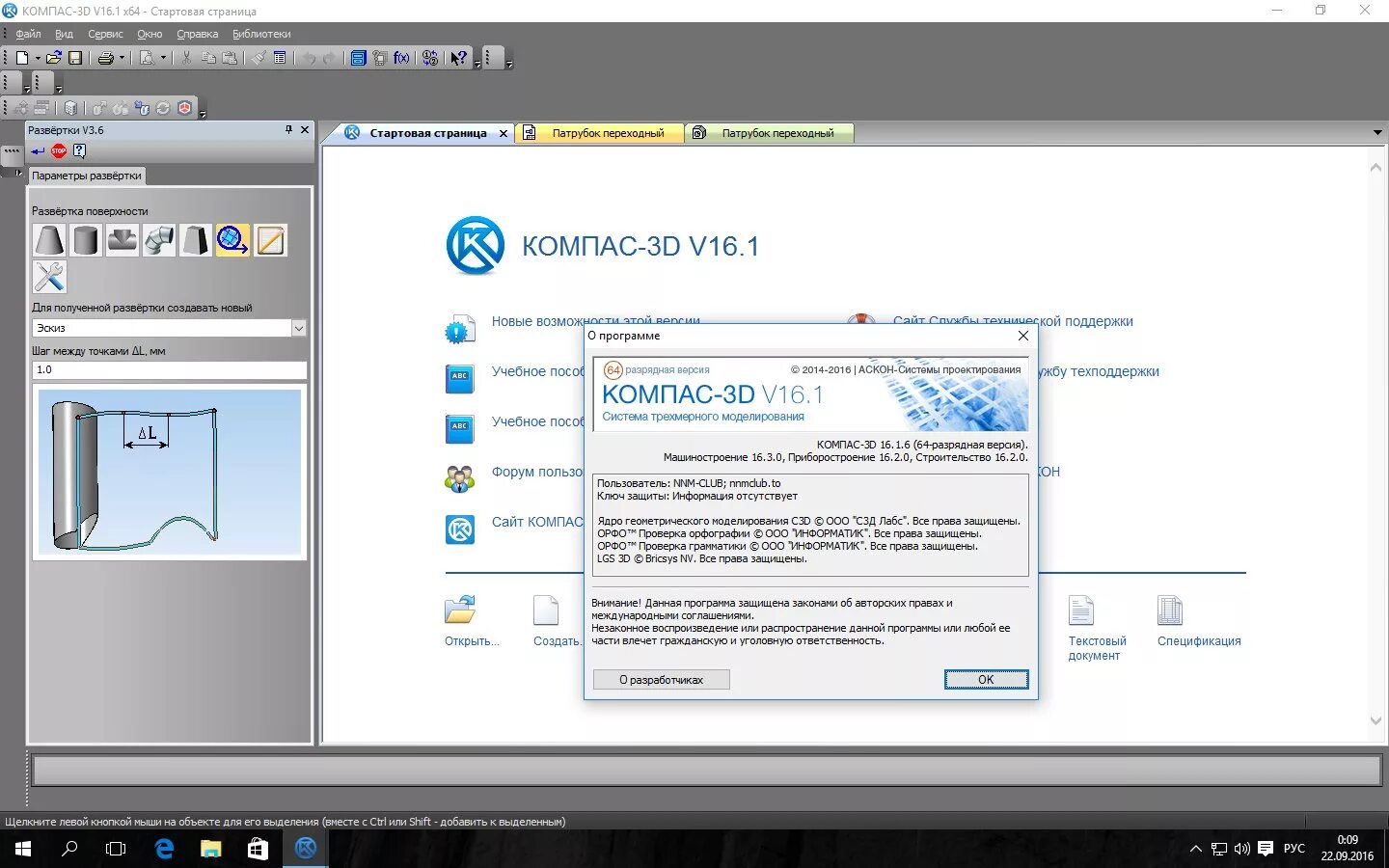
Task: Expand the Эскиз combo box
Action: click(299, 328)
